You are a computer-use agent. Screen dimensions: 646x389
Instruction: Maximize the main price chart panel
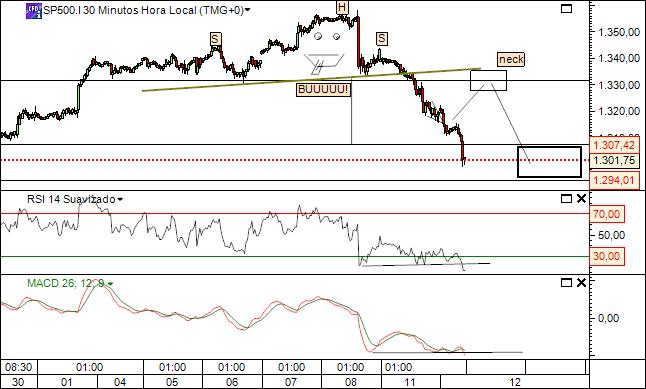(566, 8)
